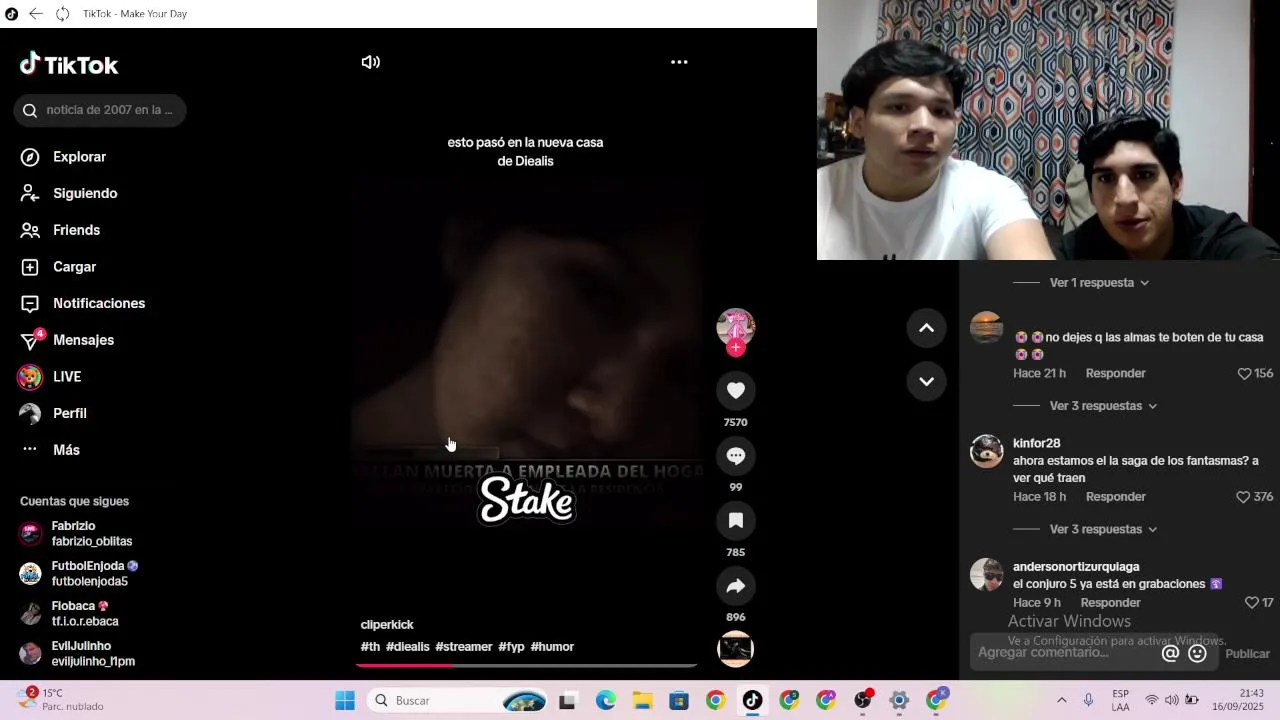Open Microsoft Edge from the taskbar
The height and width of the screenshot is (720, 1280).
coord(606,701)
